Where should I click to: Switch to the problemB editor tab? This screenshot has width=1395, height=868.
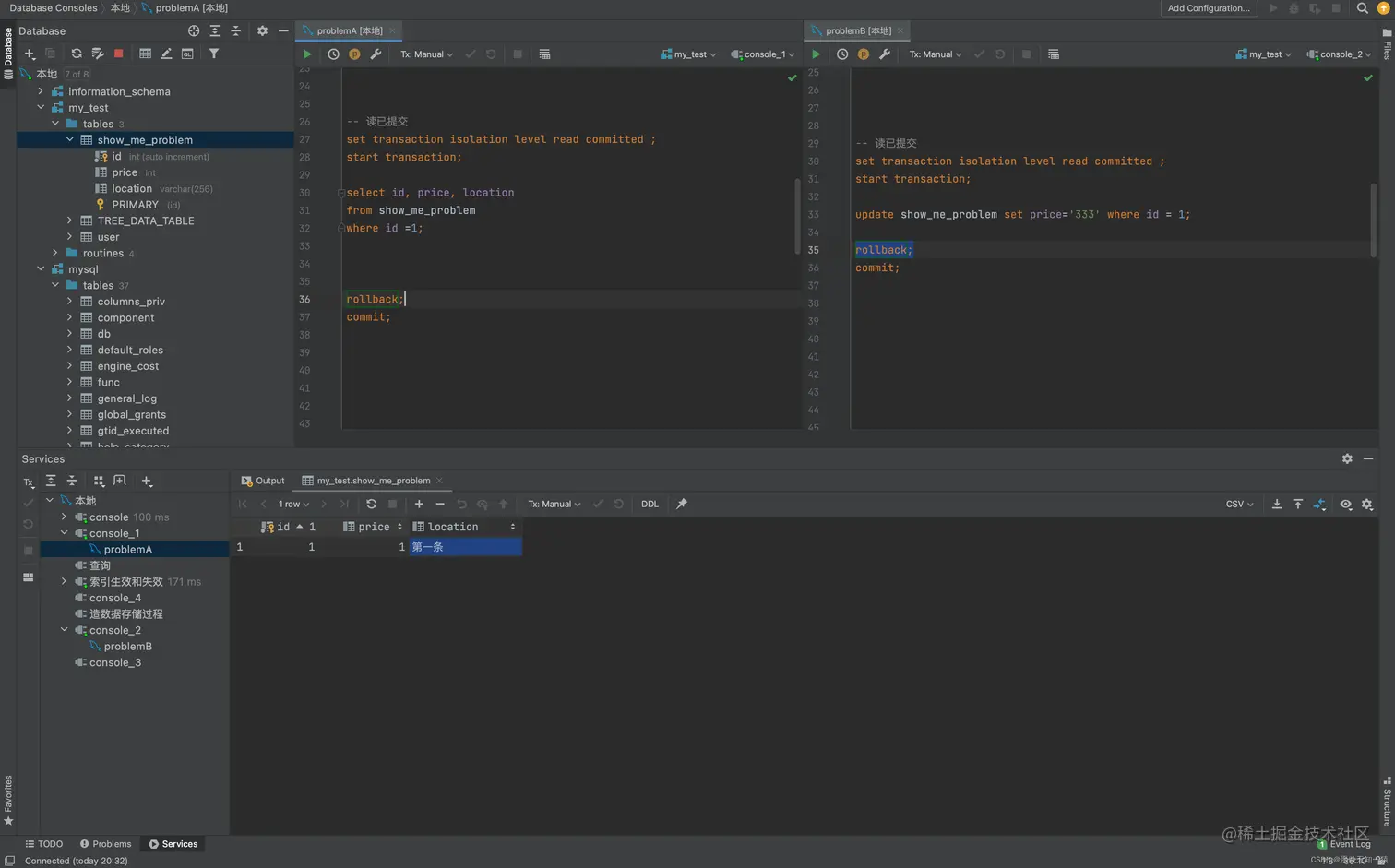857,30
